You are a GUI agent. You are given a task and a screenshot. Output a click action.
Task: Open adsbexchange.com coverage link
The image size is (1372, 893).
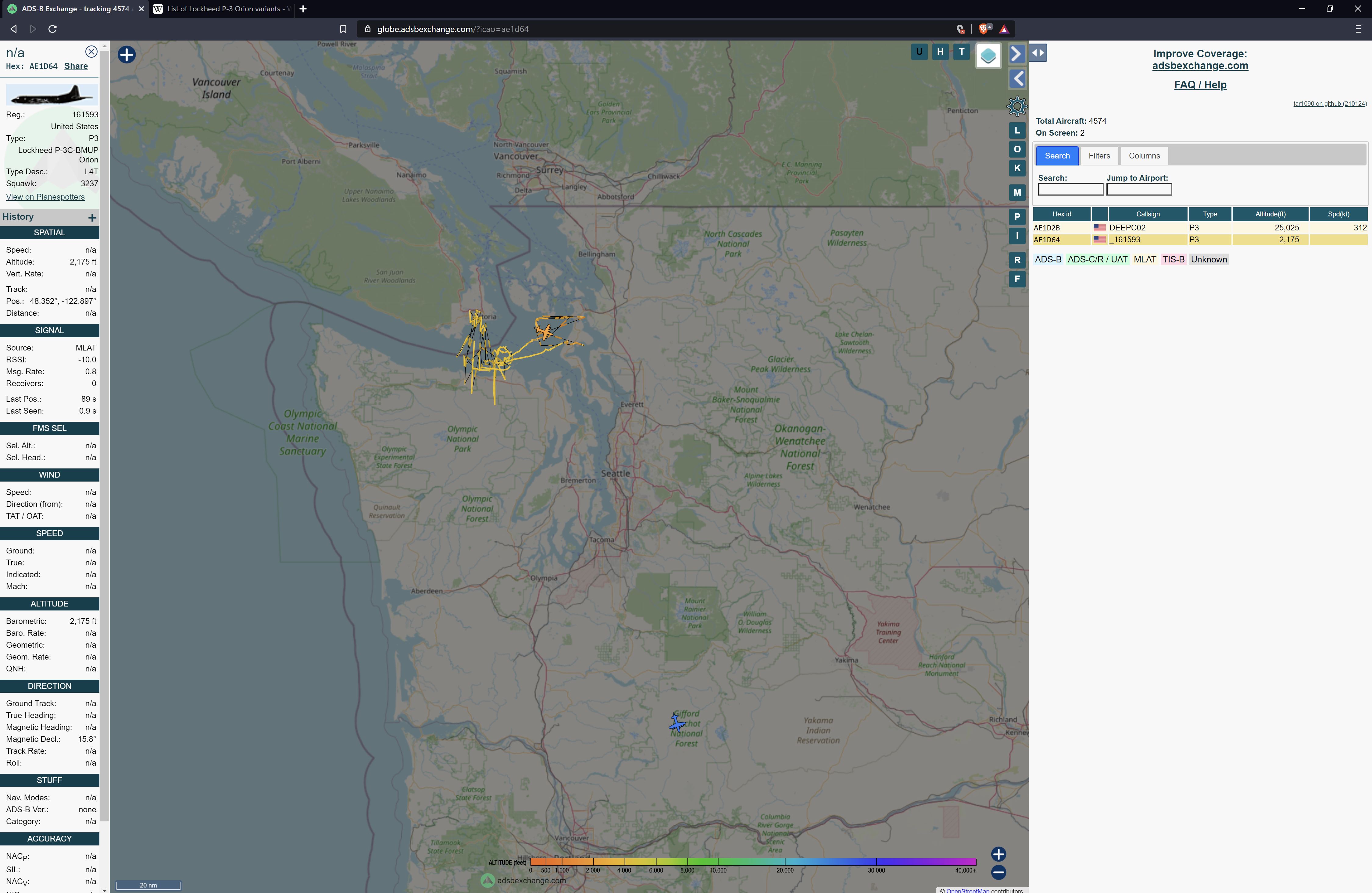tap(1200, 66)
